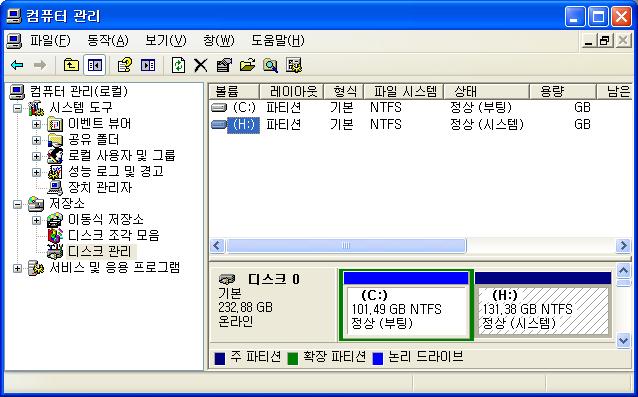Viewport: 638px width, 397px height.
Task: Collapse the 시스템 도구 tree node
Action: (17, 108)
